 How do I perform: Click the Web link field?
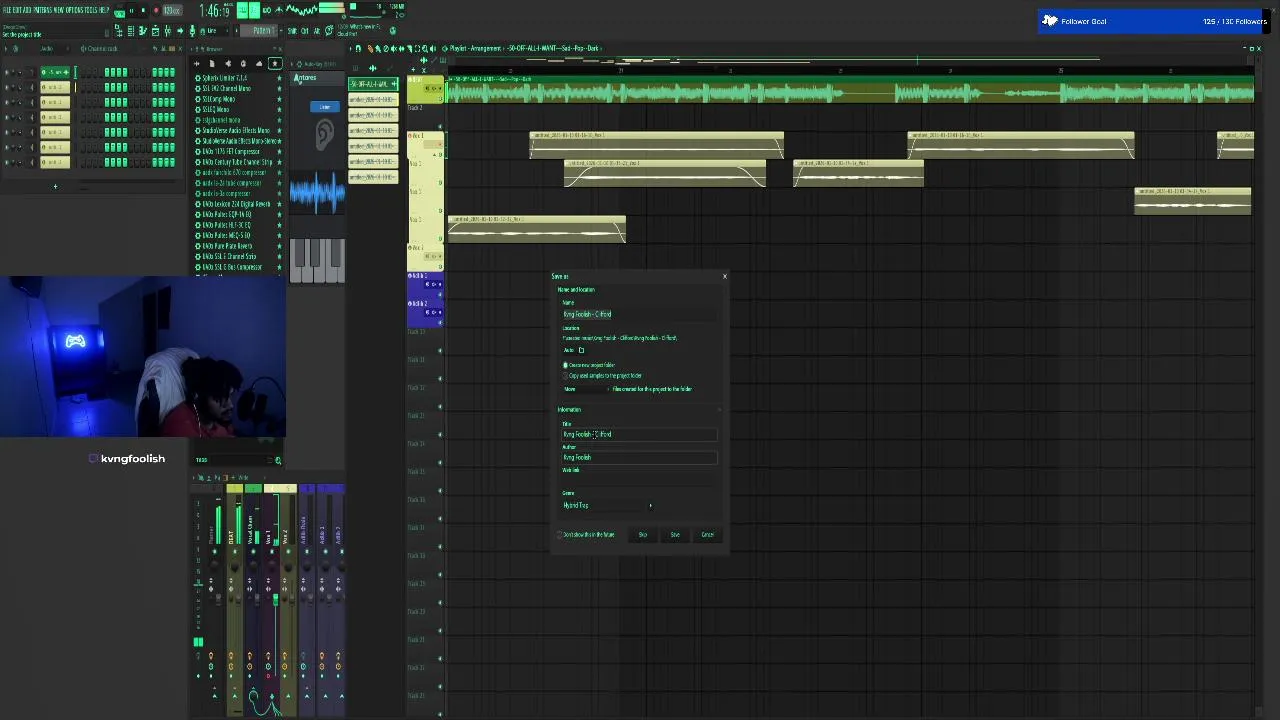pos(639,479)
